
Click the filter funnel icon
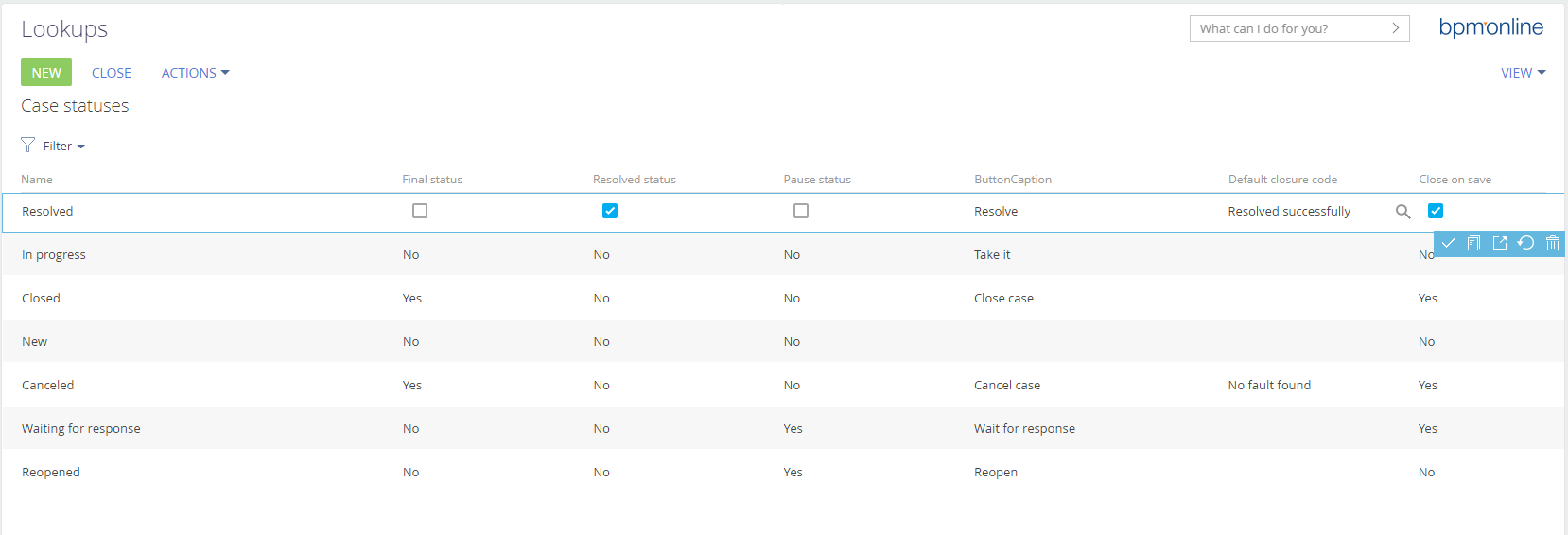27,145
